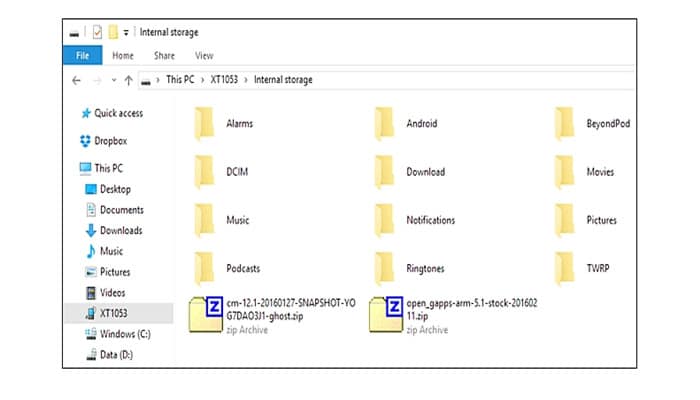This screenshot has width=700, height=400.
Task: Select the Ringtones folder icon
Action: [384, 268]
